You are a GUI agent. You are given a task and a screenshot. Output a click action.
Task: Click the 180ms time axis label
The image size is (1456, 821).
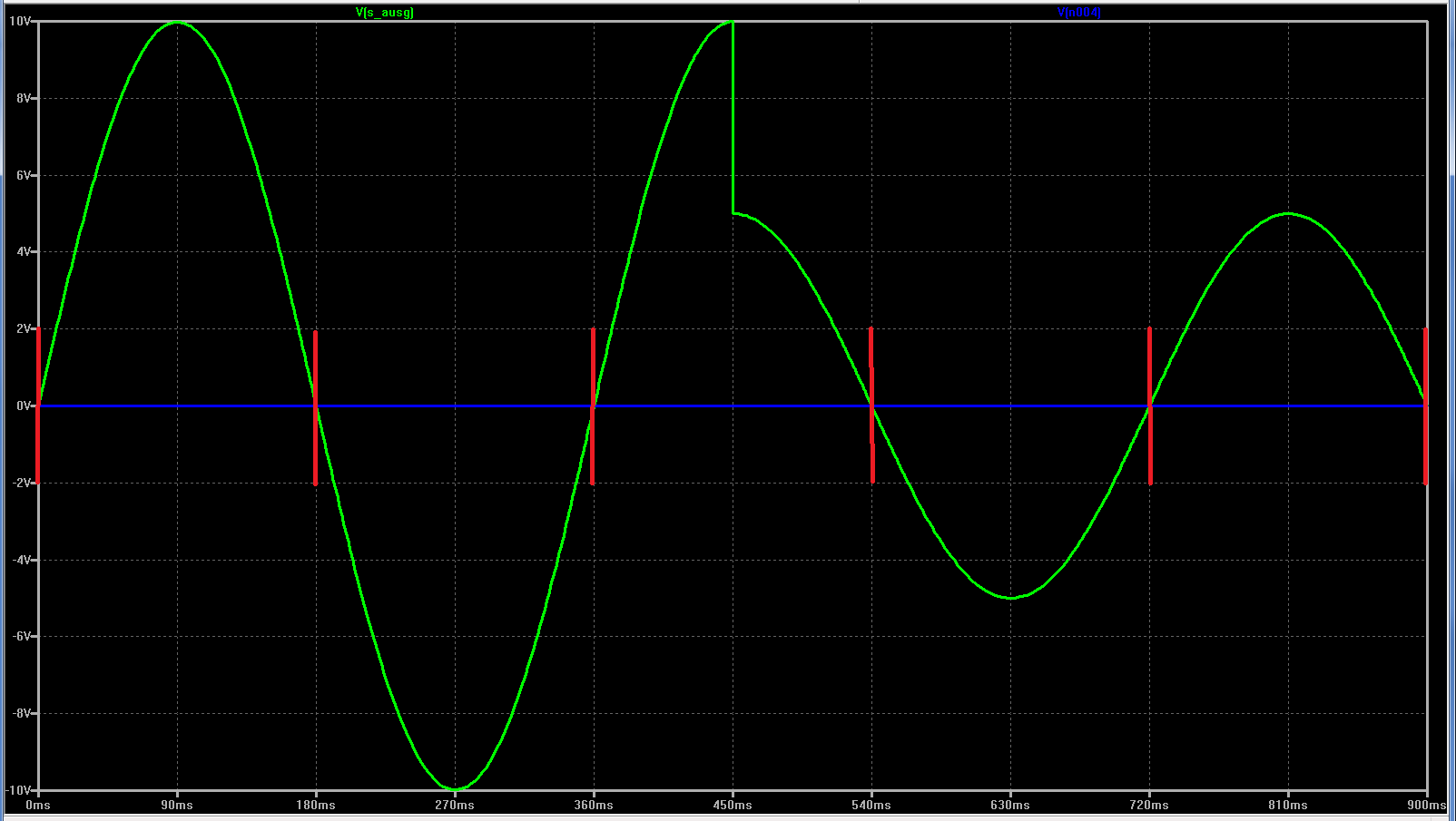pos(316,806)
